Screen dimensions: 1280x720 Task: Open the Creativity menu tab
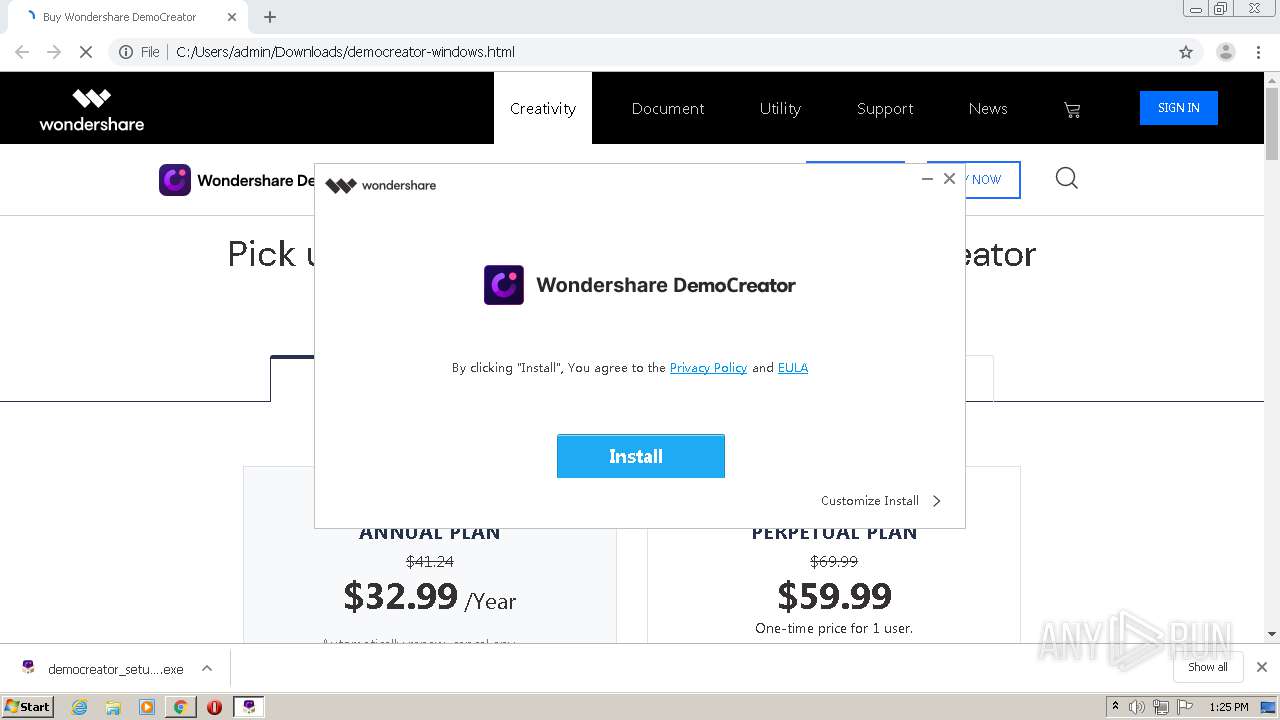click(x=543, y=109)
